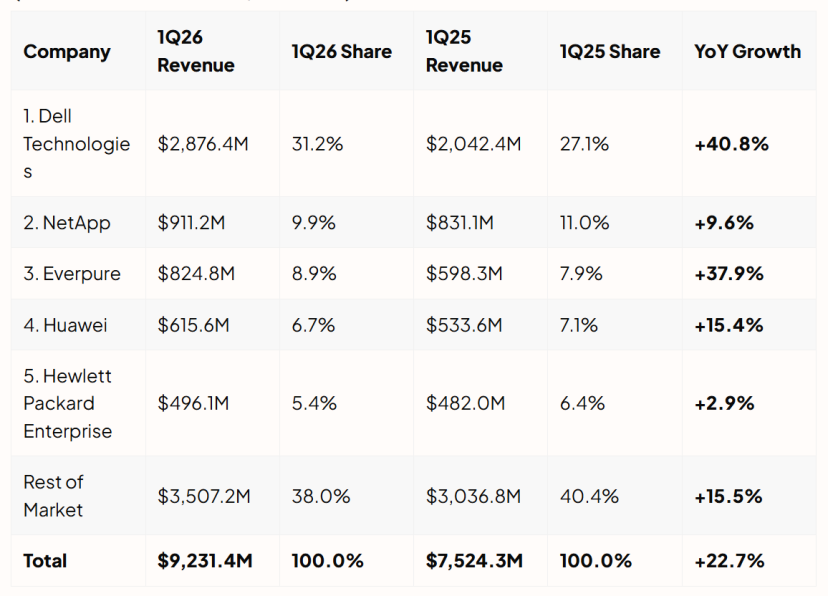828x596 pixels.
Task: Click the $9,231.4M total revenue
Action: pos(205,561)
